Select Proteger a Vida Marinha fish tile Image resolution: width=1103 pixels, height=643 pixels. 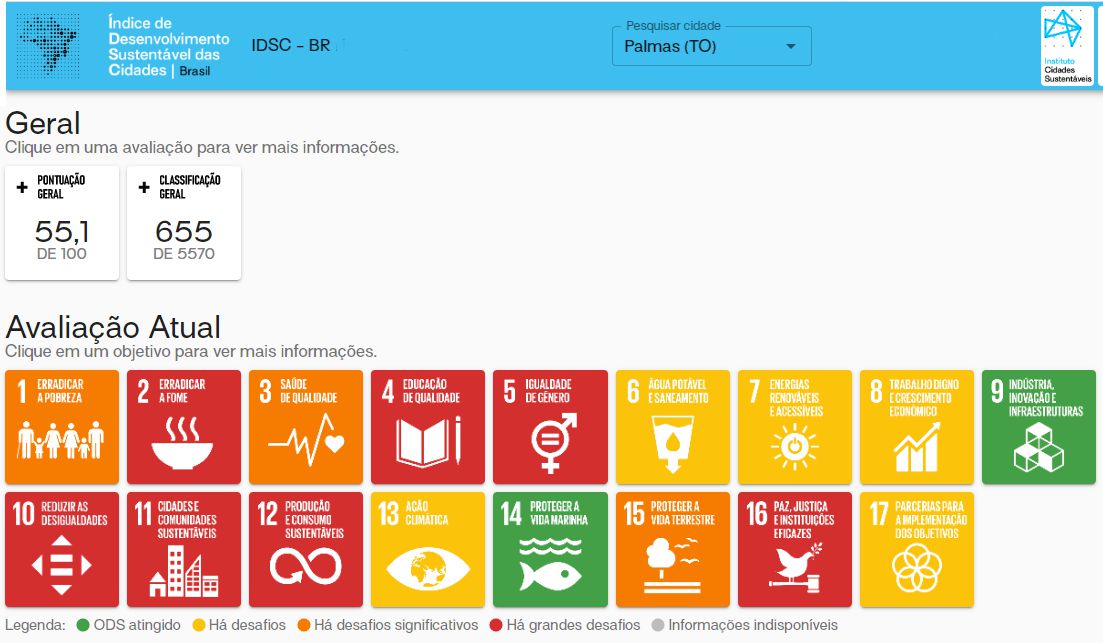click(x=550, y=549)
